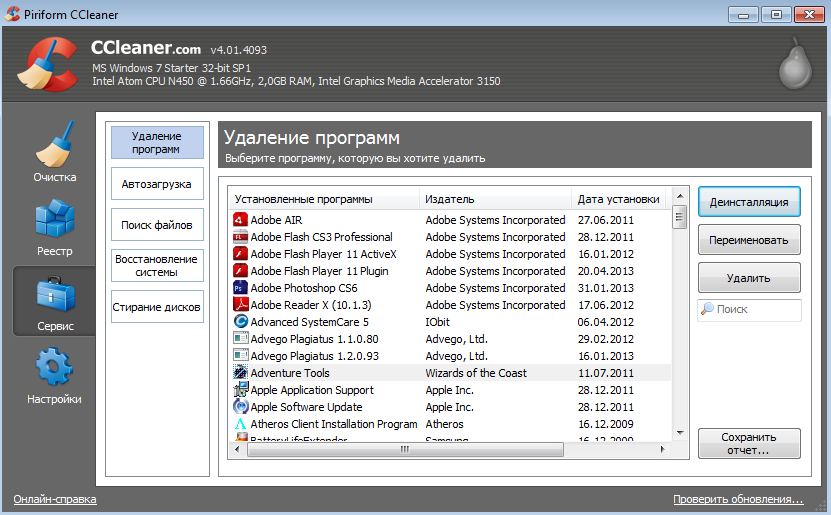Click horizontal scrollbar left arrow

pyautogui.click(x=237, y=449)
